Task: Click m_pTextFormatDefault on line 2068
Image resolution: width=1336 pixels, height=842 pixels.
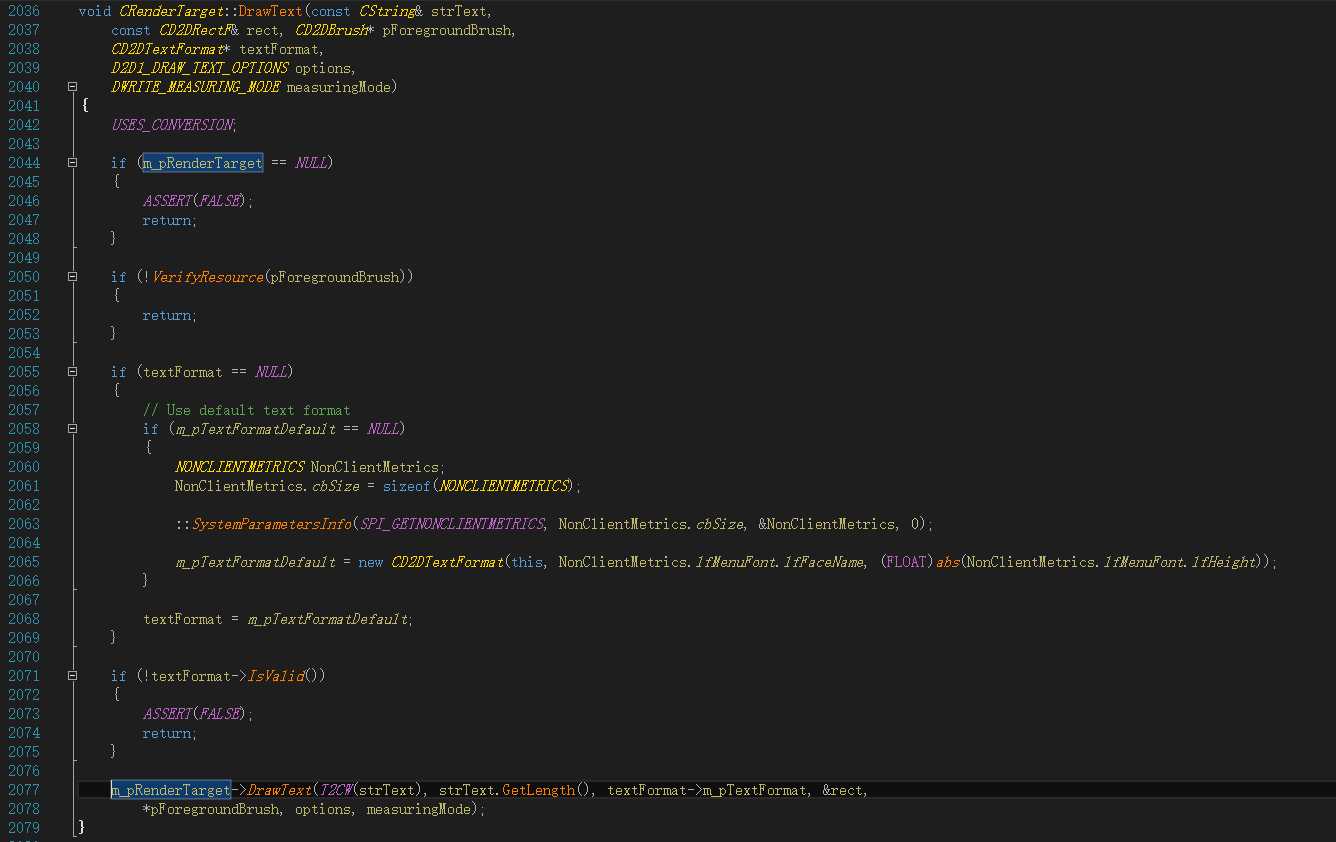Action: 328,619
